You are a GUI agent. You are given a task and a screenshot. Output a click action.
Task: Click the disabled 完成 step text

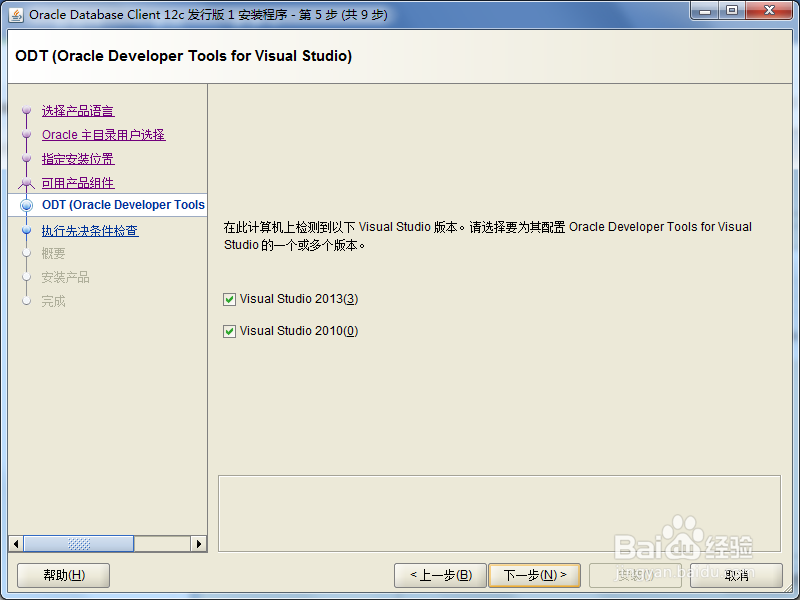point(54,302)
